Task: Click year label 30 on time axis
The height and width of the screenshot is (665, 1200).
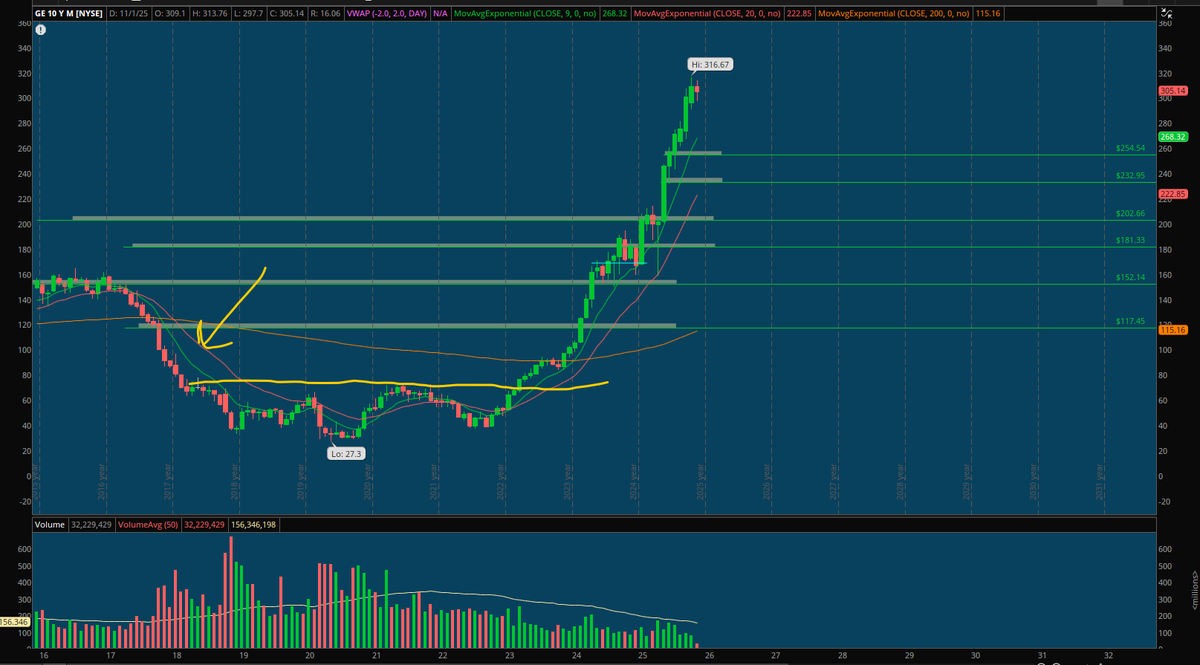Action: pos(975,655)
